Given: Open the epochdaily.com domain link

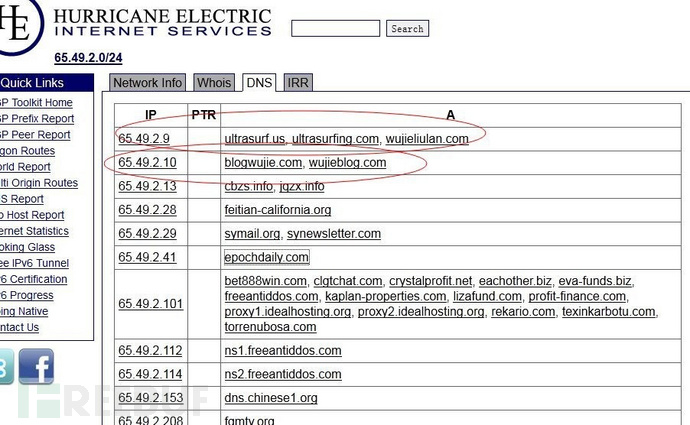Looking at the screenshot, I should (267, 257).
